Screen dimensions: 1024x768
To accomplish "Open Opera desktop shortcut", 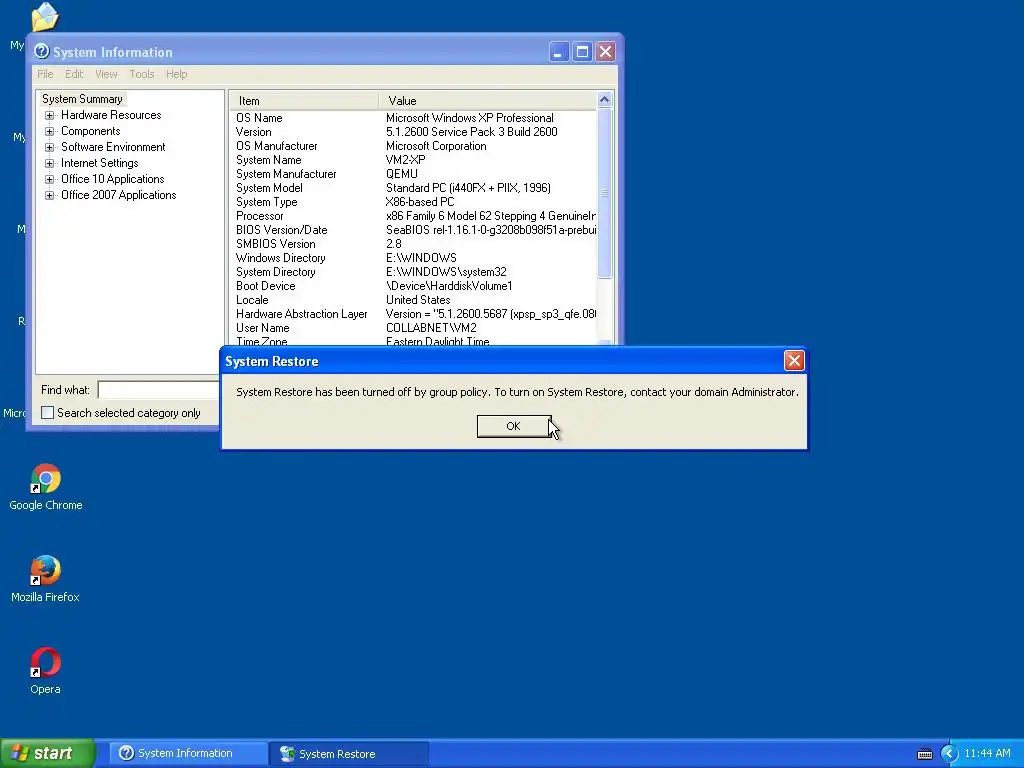I will (x=45, y=671).
